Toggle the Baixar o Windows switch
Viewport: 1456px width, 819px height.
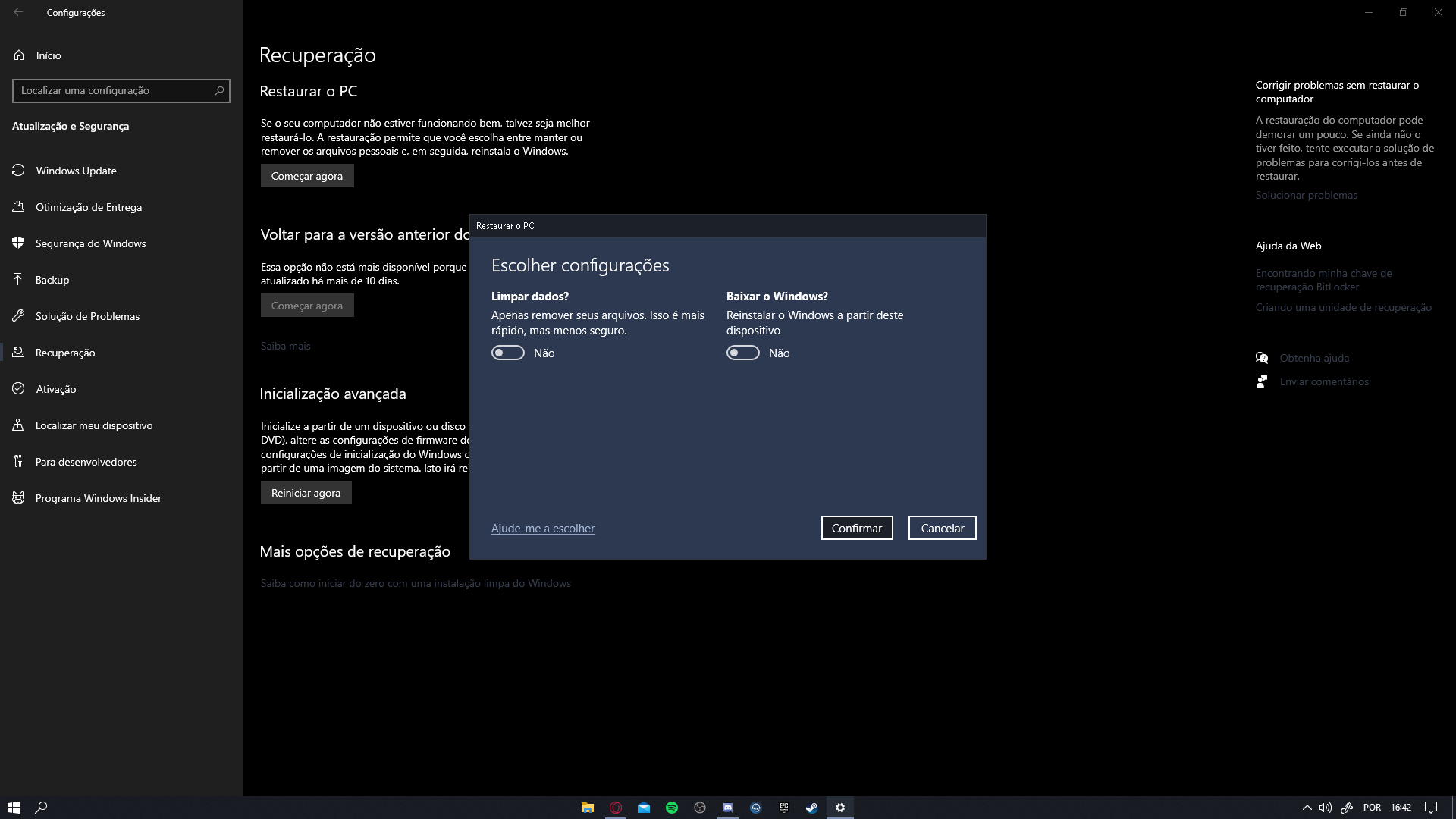tap(743, 353)
